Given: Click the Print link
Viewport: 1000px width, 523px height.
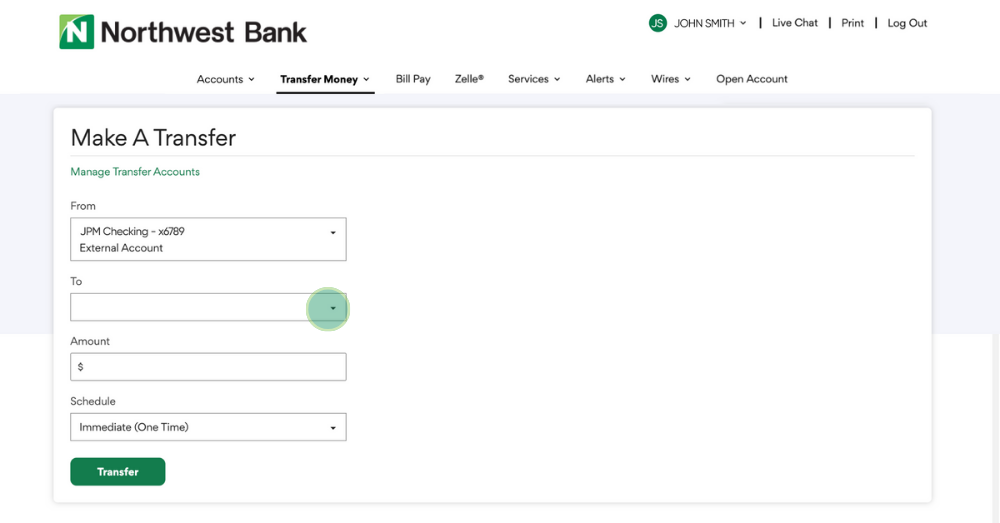Looking at the screenshot, I should point(852,23).
